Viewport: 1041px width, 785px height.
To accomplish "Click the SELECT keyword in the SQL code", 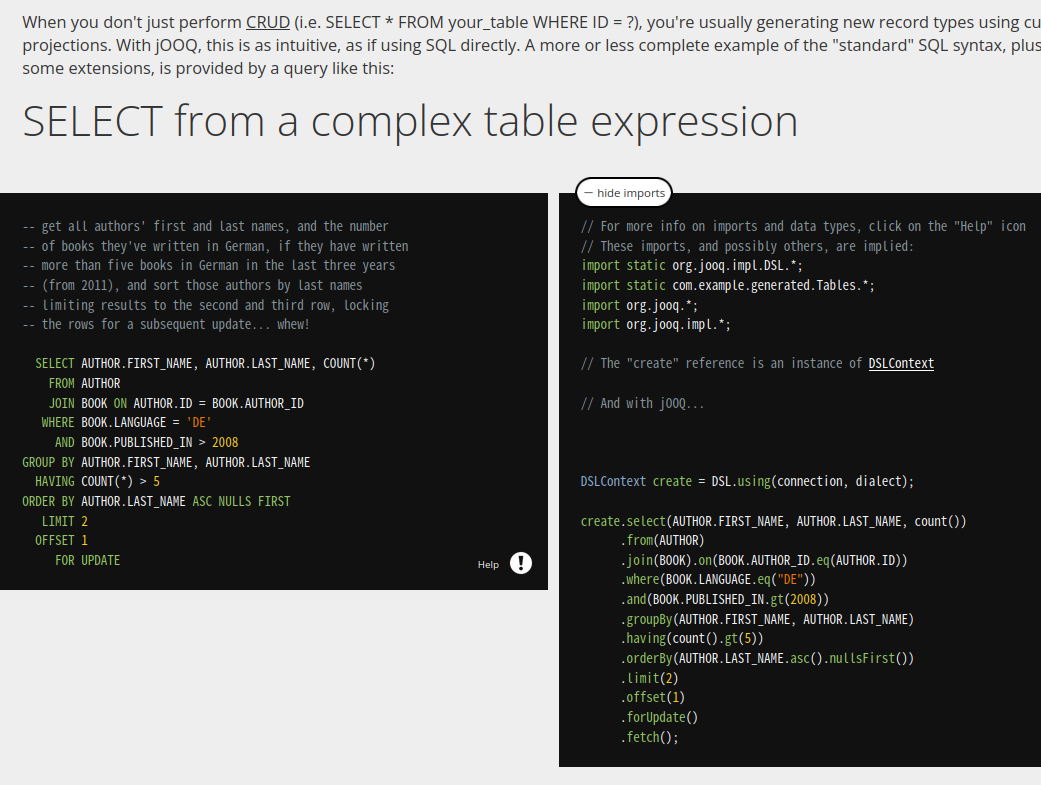I will point(54,363).
